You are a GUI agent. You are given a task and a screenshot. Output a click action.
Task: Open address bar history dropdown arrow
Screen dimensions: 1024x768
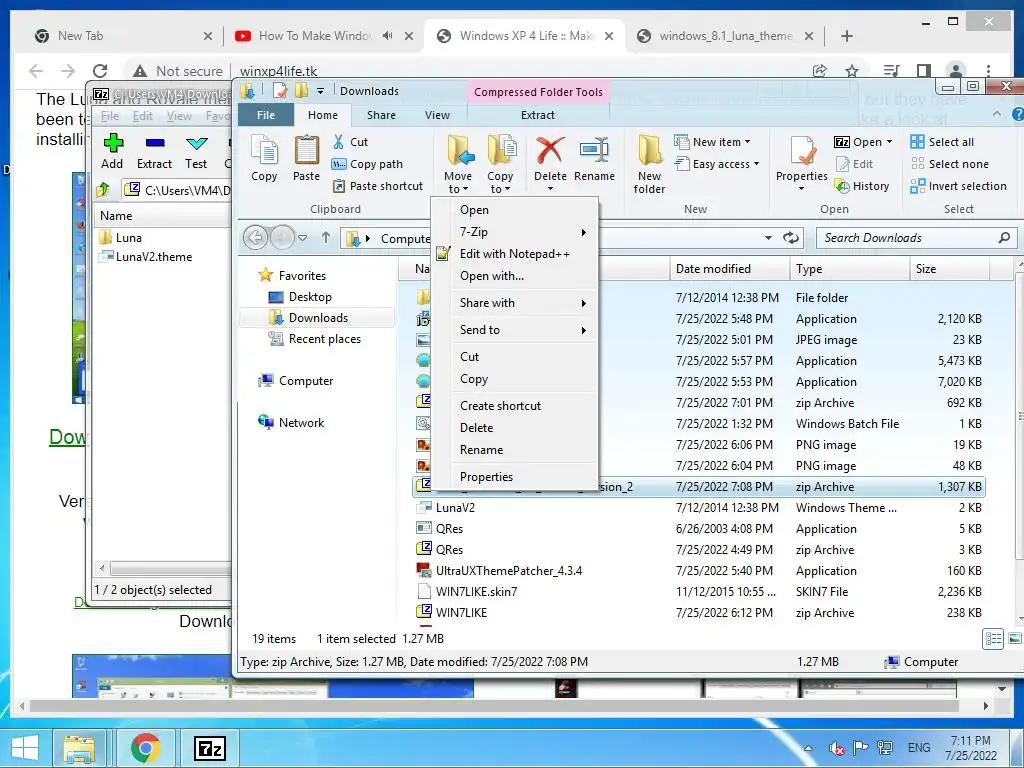[x=769, y=238]
